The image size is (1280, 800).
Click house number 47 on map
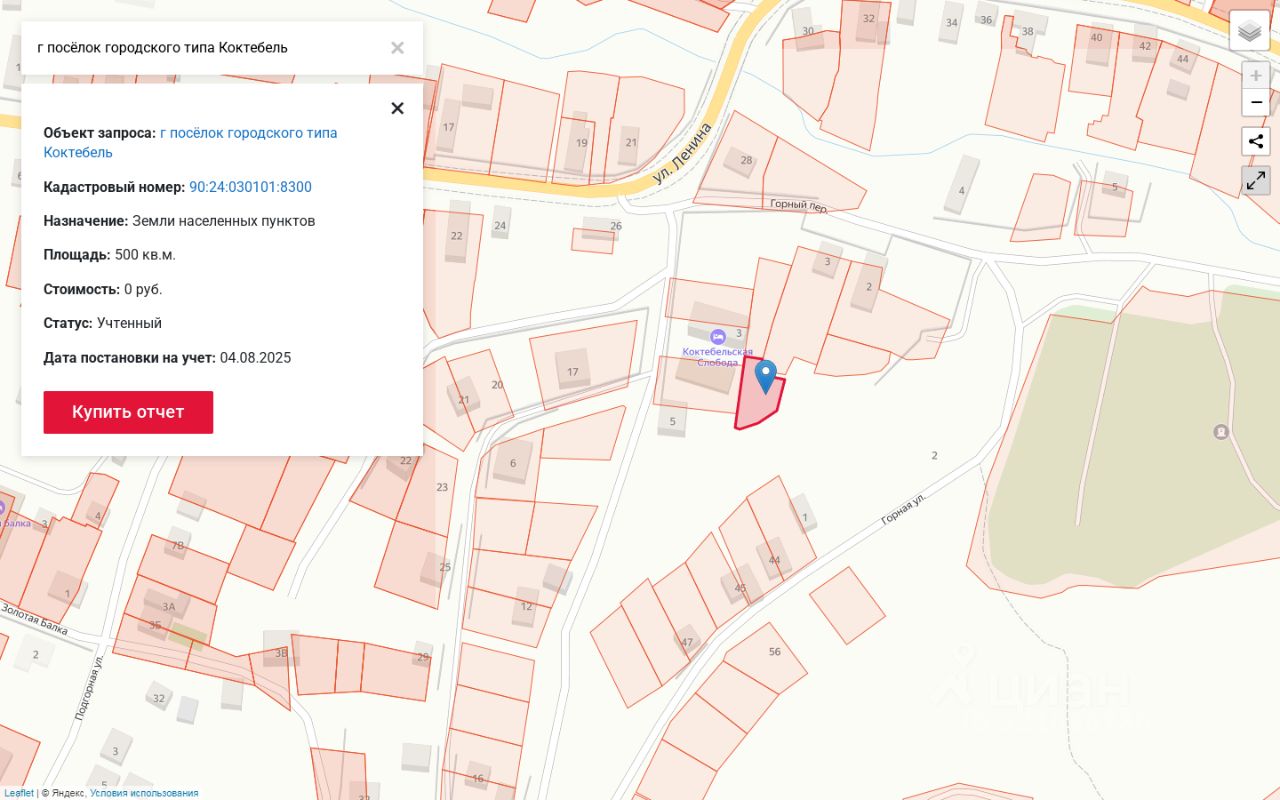687,643
